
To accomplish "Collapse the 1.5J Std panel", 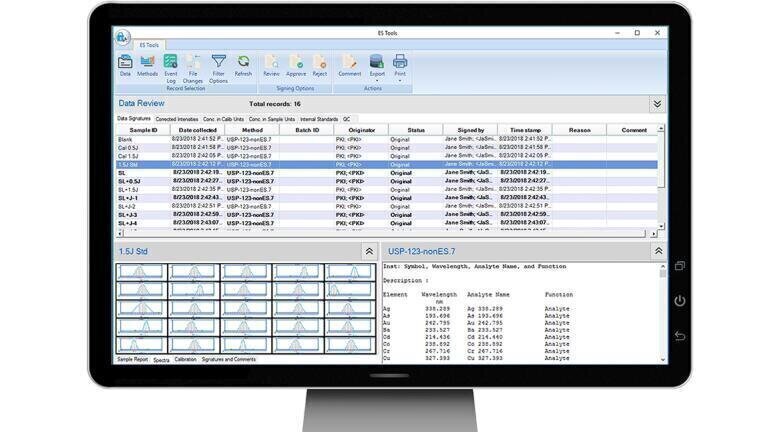I will pyautogui.click(x=369, y=251).
